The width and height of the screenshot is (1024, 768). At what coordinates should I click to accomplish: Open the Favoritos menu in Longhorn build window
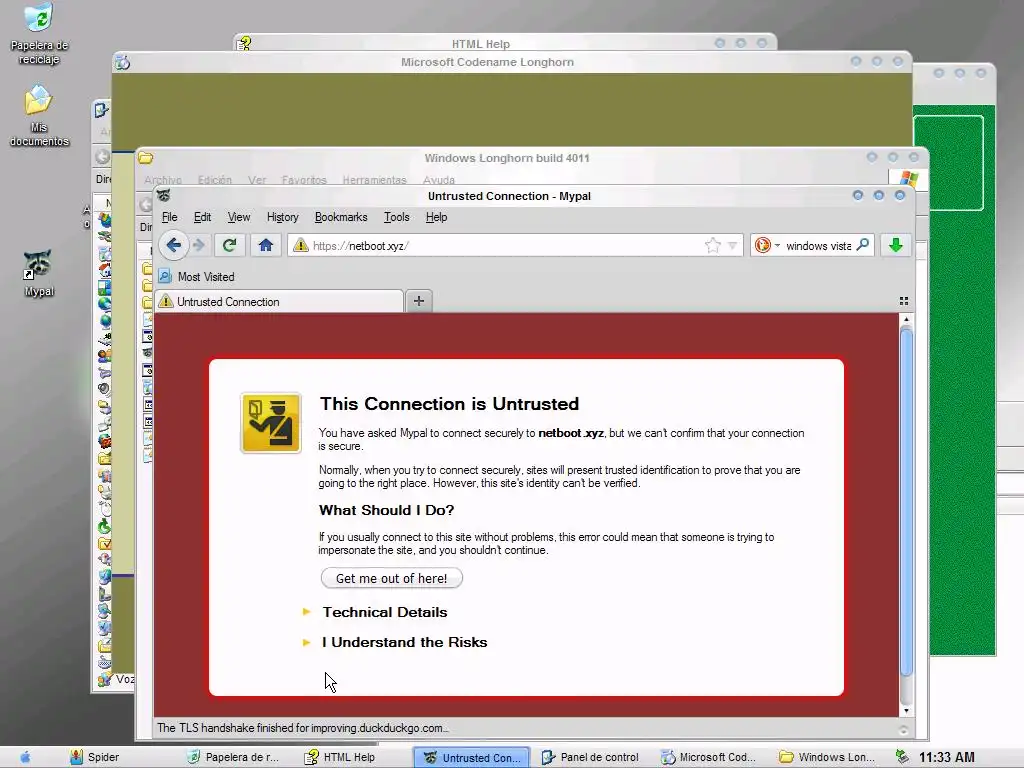tap(304, 180)
